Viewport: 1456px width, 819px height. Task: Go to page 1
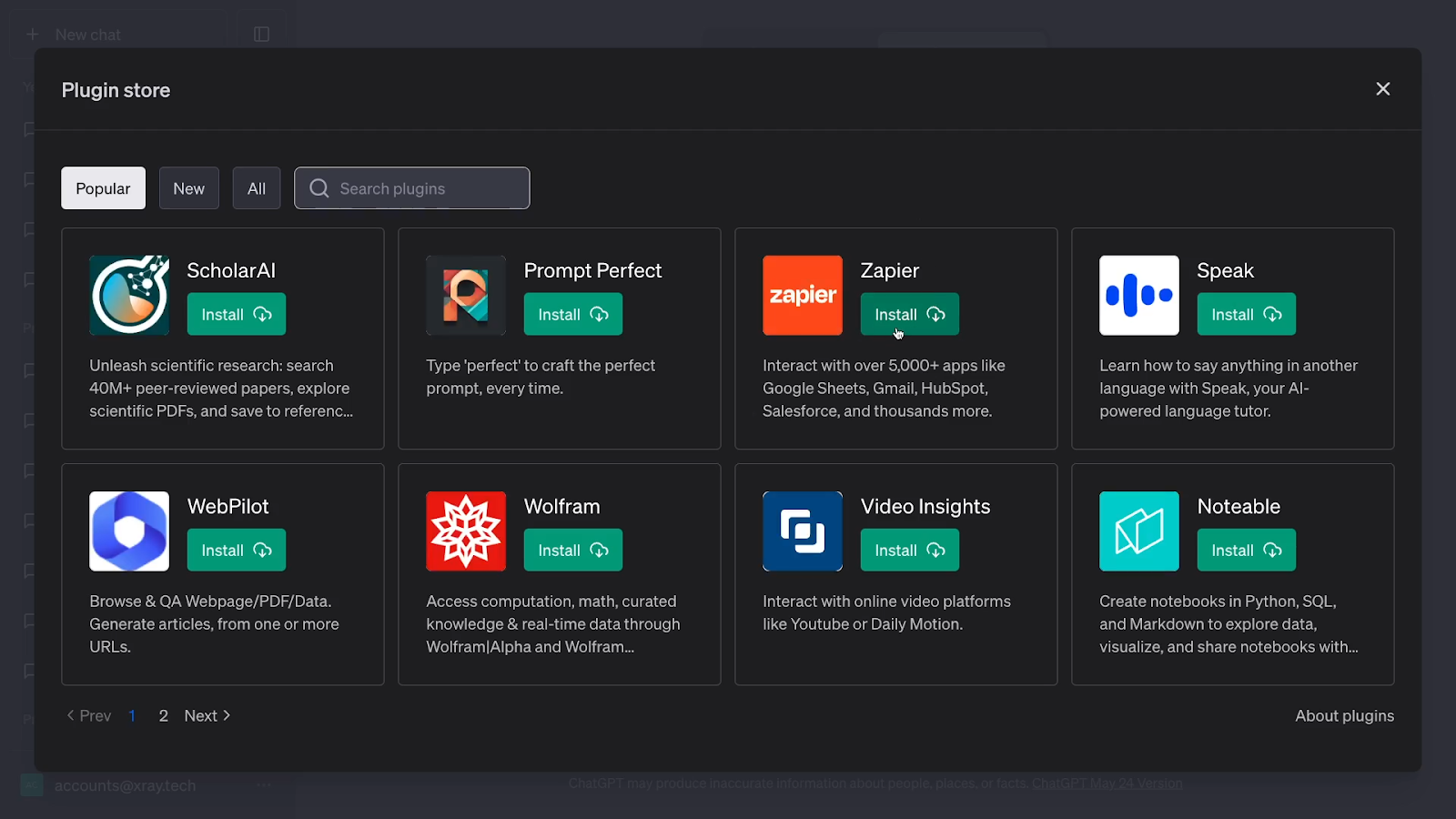[132, 716]
